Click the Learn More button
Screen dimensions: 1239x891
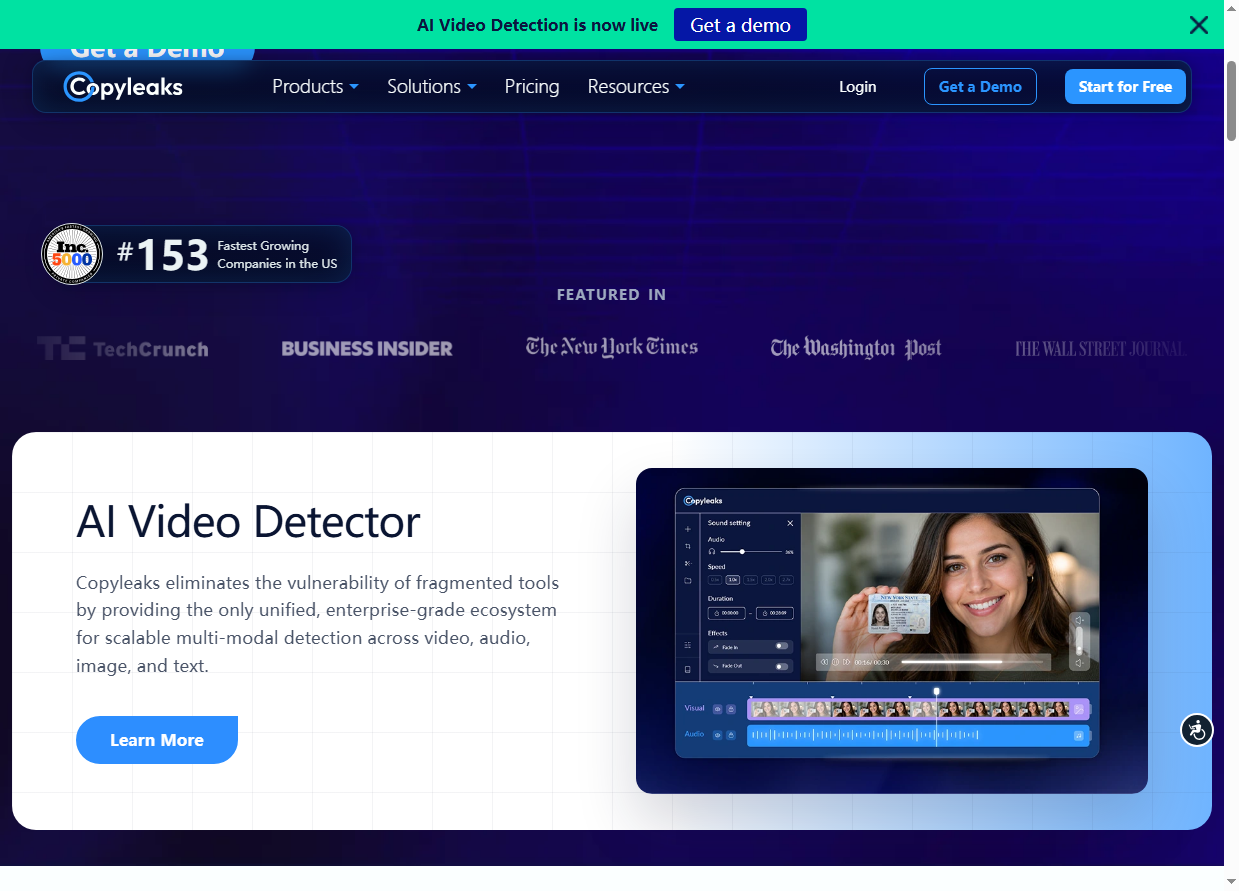coord(157,740)
